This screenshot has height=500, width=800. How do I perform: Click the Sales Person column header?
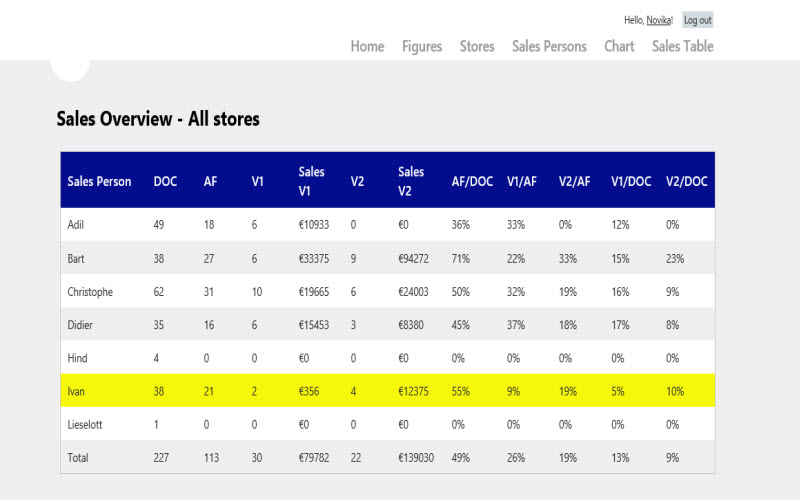click(99, 182)
